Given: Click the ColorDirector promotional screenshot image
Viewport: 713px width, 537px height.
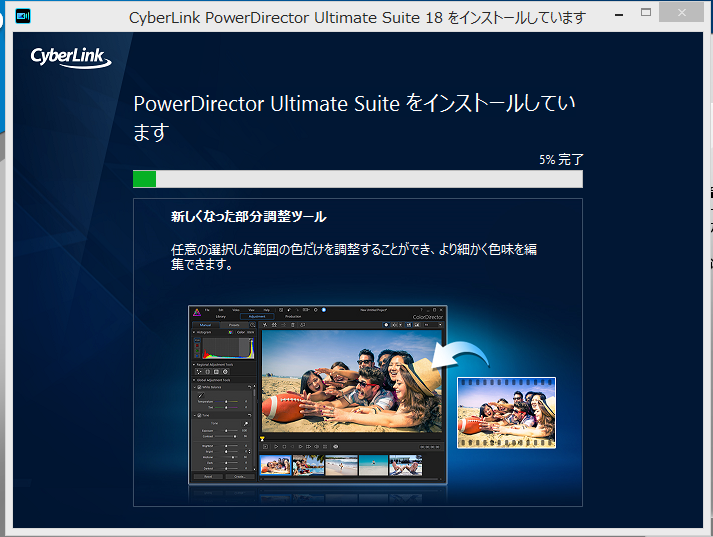Looking at the screenshot, I should click(x=317, y=395).
